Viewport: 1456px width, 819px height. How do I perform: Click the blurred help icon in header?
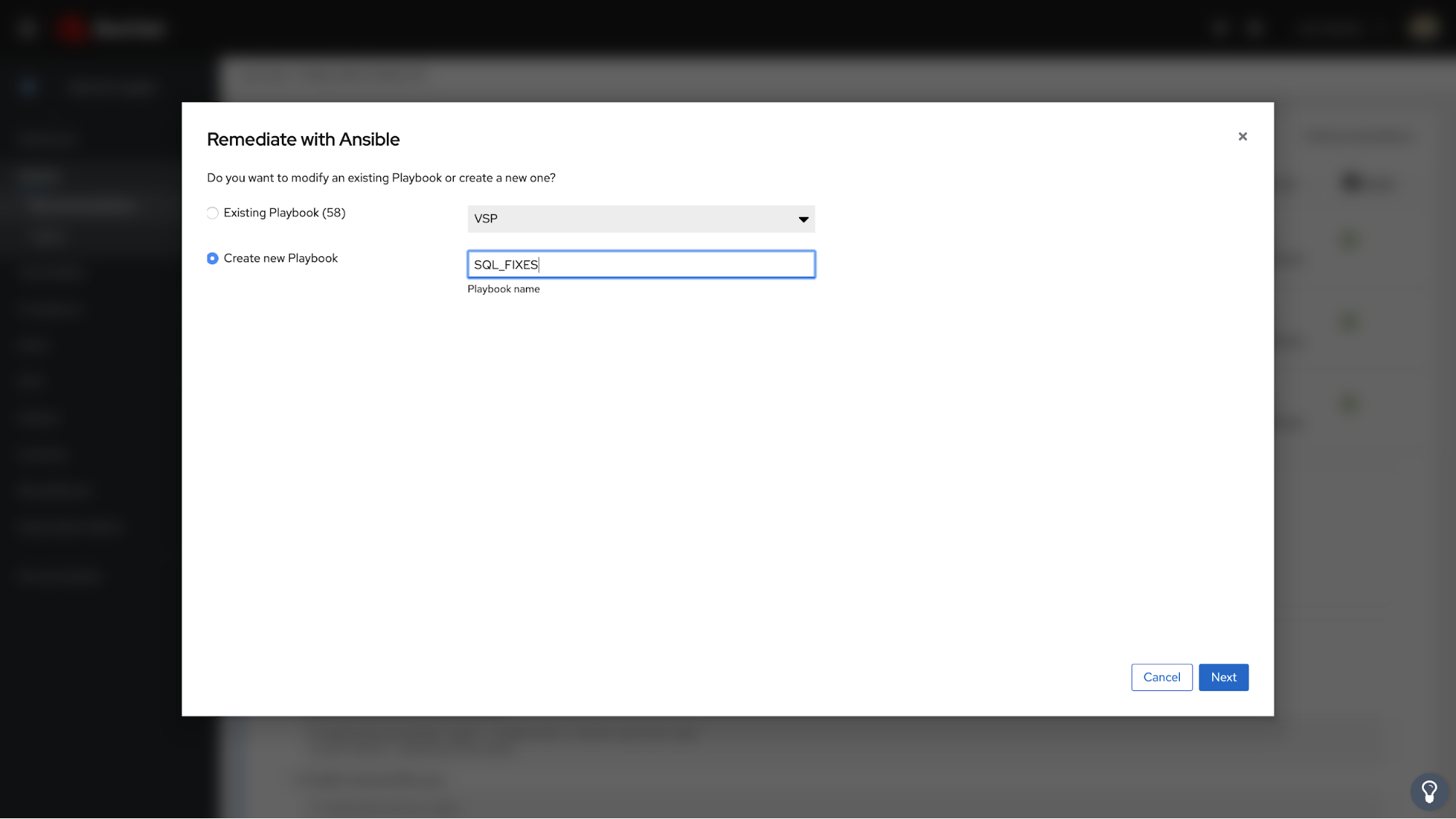[x=1254, y=28]
